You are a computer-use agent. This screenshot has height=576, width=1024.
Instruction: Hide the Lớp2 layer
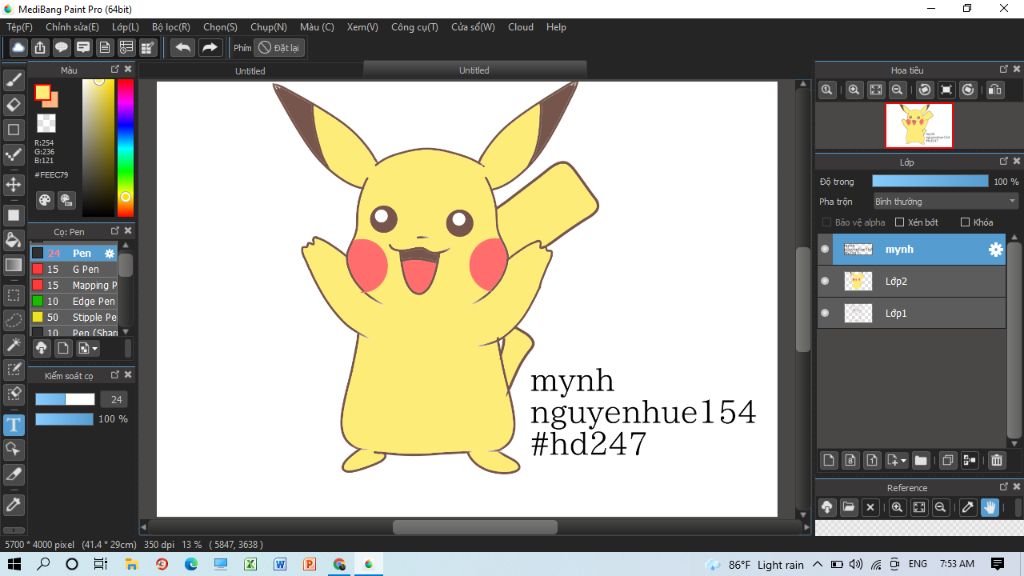(x=825, y=281)
